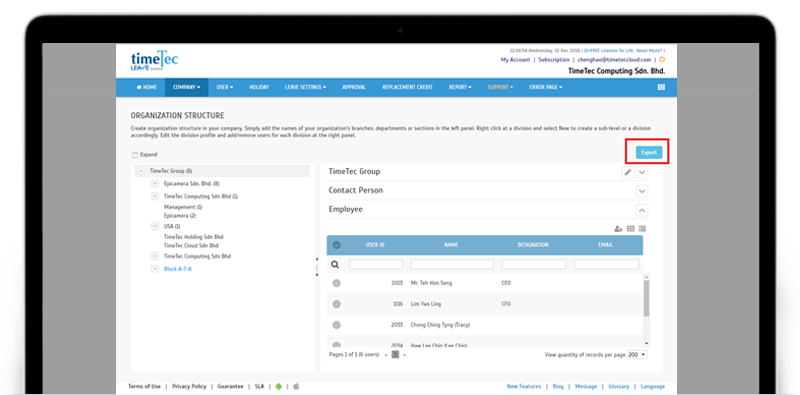Expand the Epicamera Sdn. Bhd. tree node arrow

click(155, 183)
